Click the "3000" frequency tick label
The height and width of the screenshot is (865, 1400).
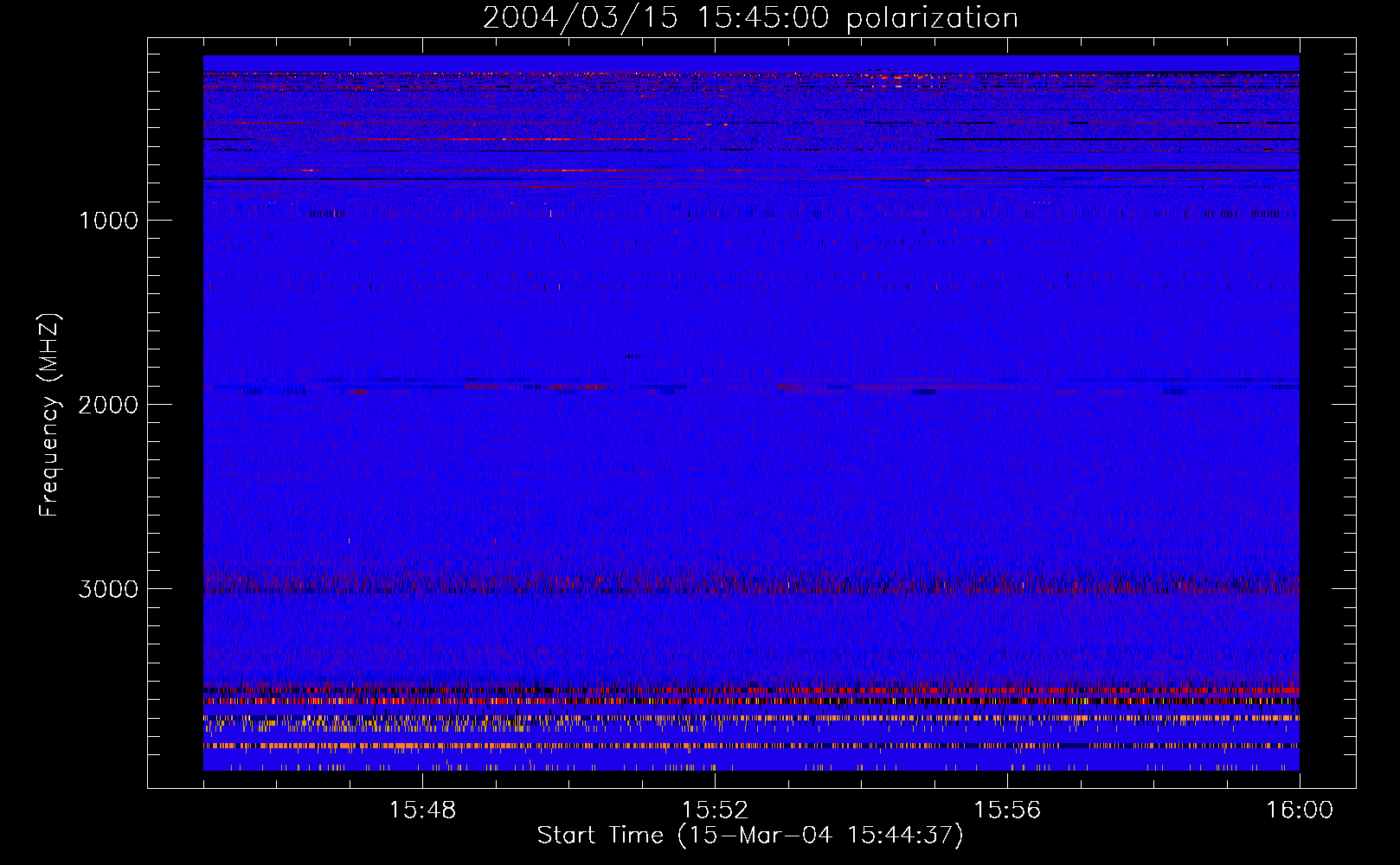pyautogui.click(x=108, y=589)
